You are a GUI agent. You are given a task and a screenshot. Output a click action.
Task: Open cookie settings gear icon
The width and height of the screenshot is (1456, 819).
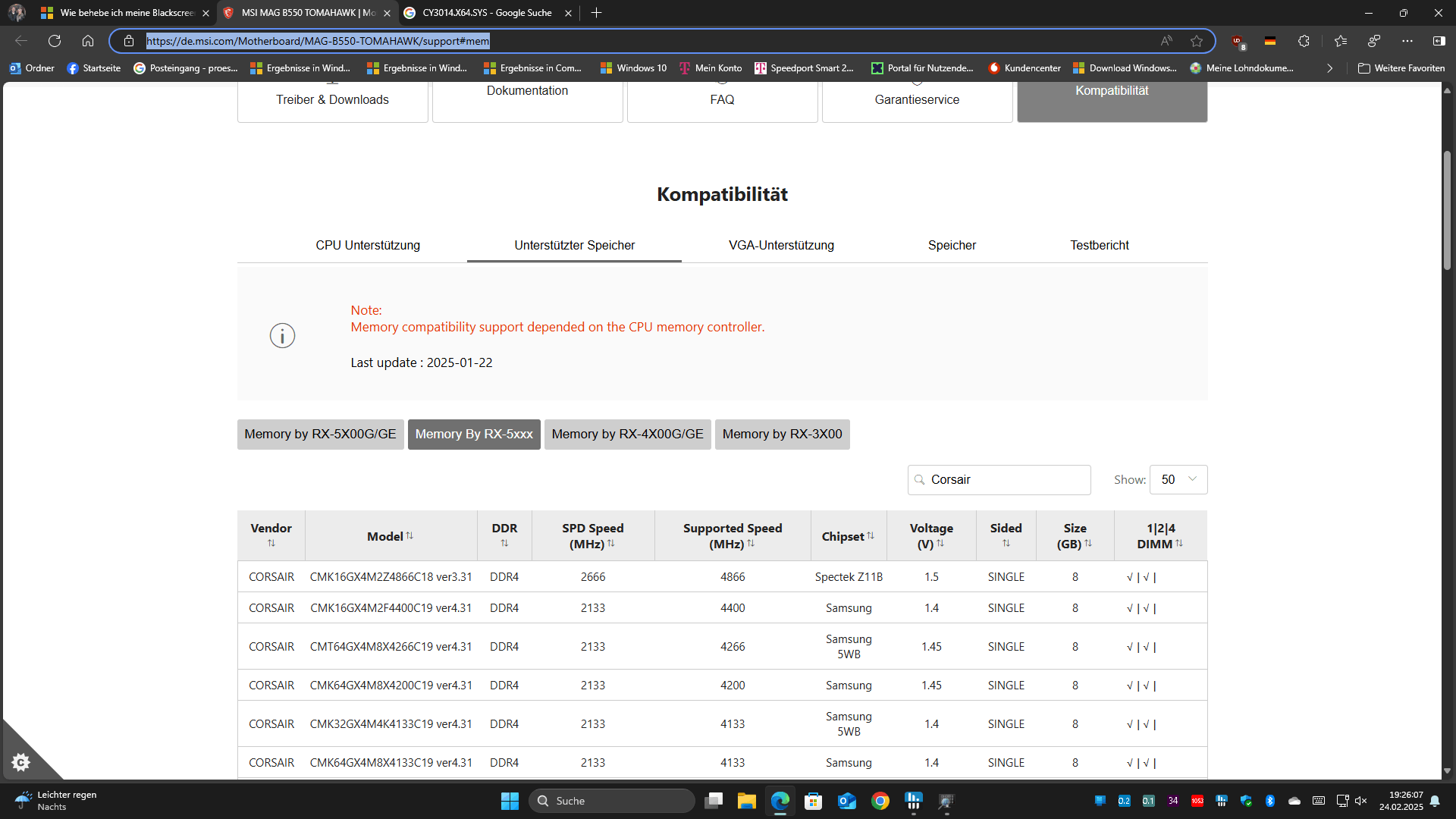tap(21, 761)
